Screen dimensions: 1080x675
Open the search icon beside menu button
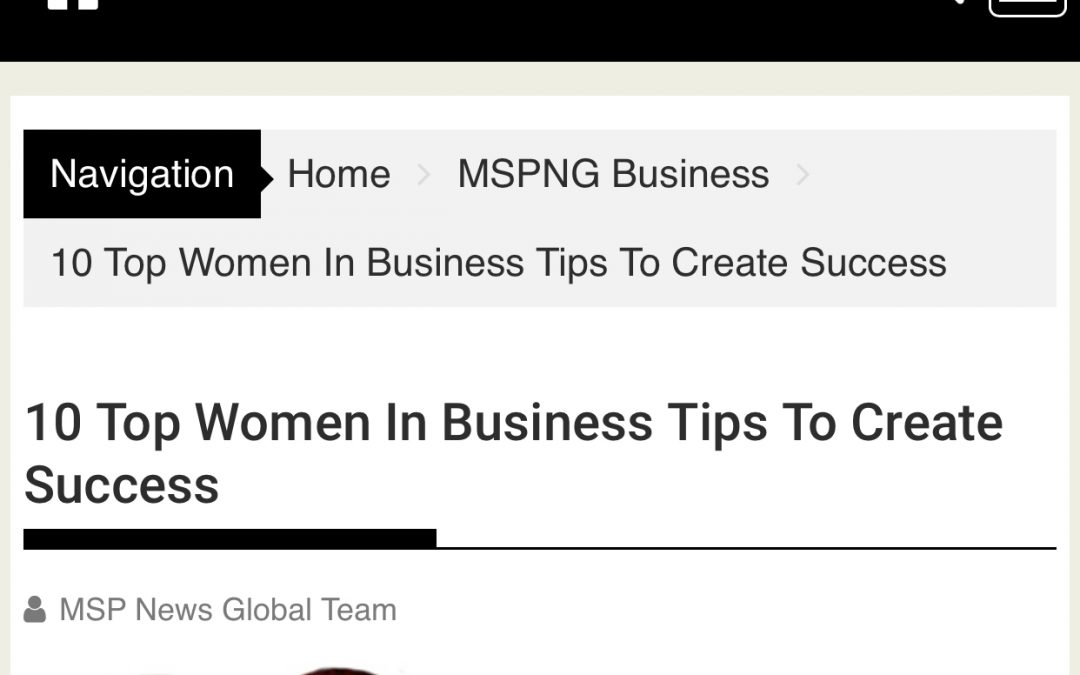(956, 2)
